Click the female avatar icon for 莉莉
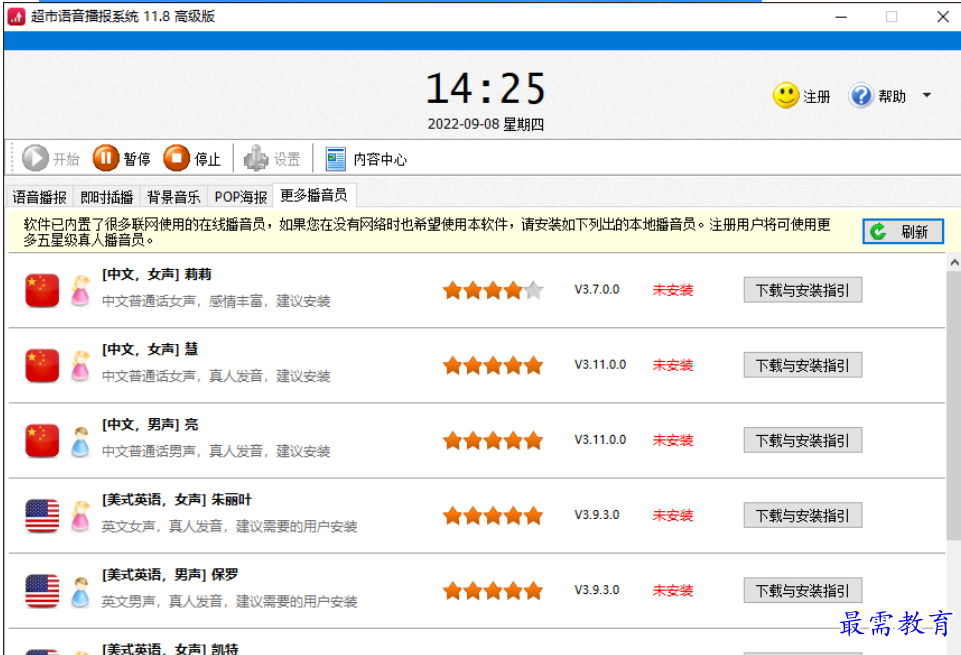This screenshot has height=655, width=961. click(x=80, y=291)
